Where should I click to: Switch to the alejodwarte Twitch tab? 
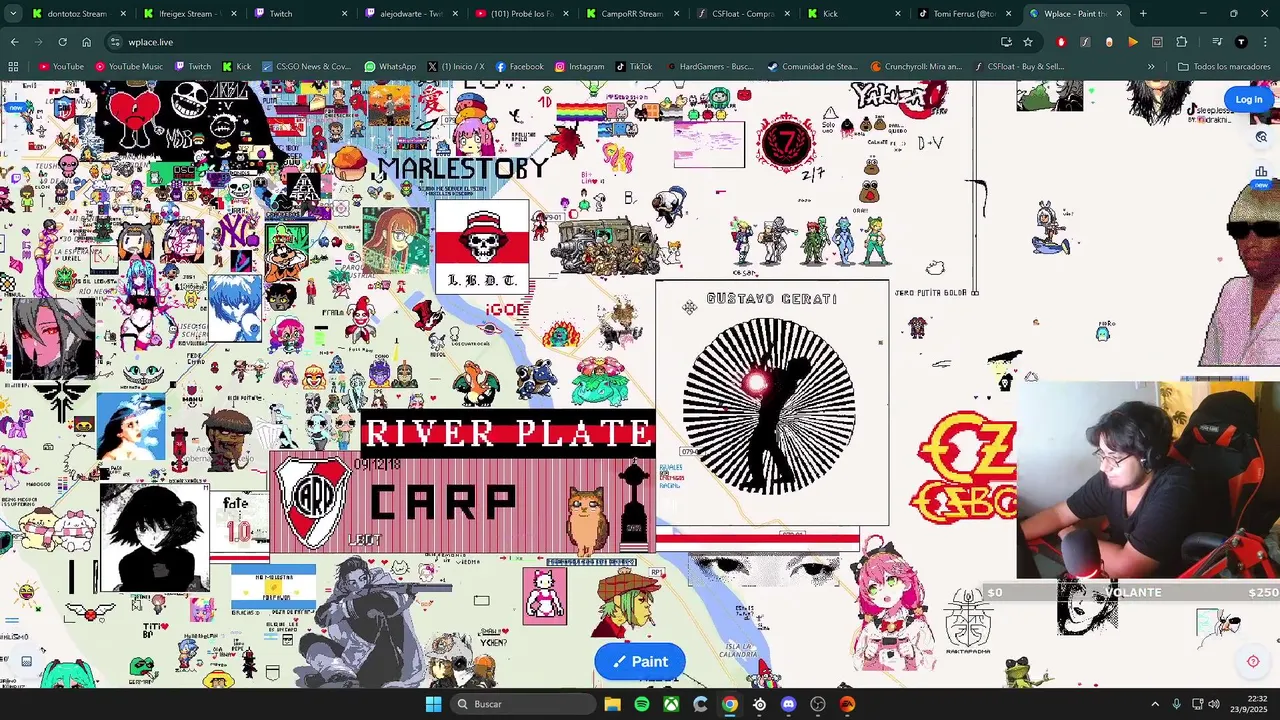click(411, 14)
